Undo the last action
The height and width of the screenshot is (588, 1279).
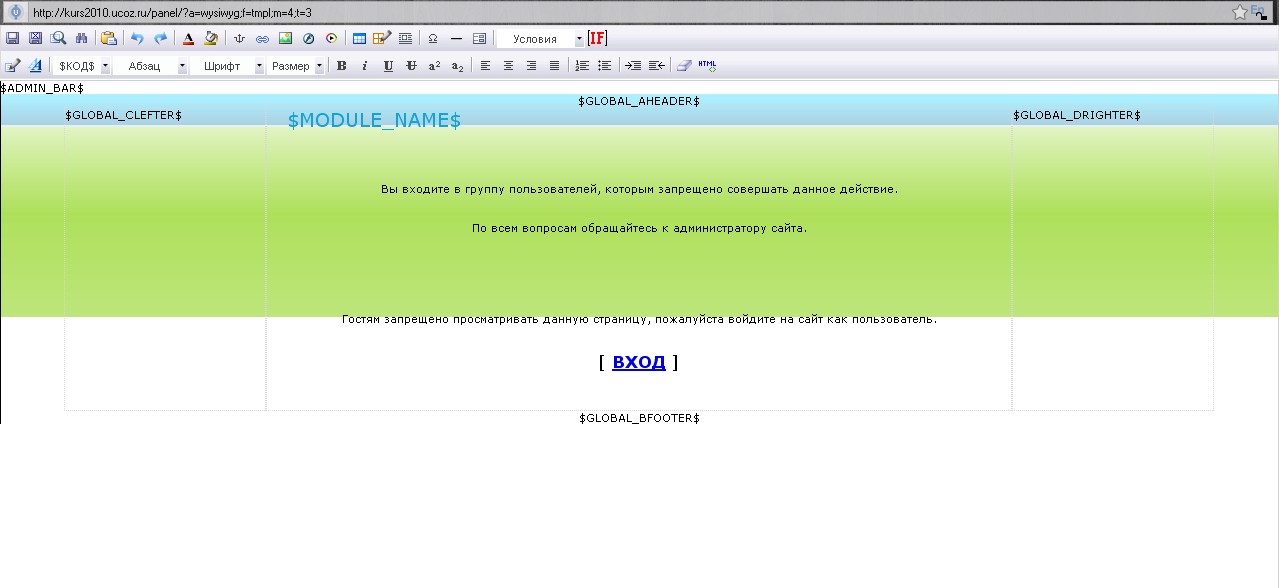(x=137, y=38)
